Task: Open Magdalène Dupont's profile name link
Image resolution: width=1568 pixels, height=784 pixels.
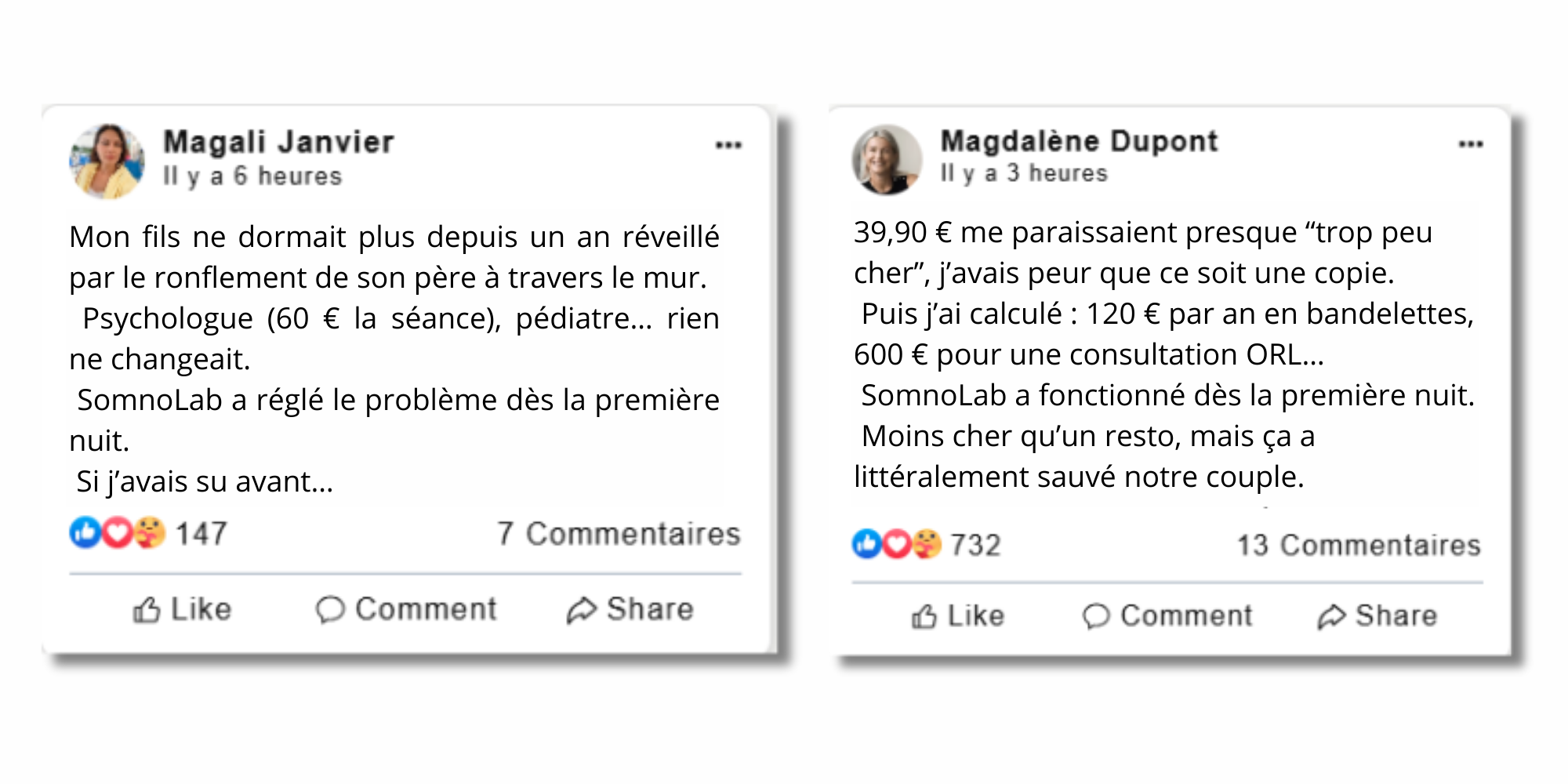Action: tap(1079, 141)
